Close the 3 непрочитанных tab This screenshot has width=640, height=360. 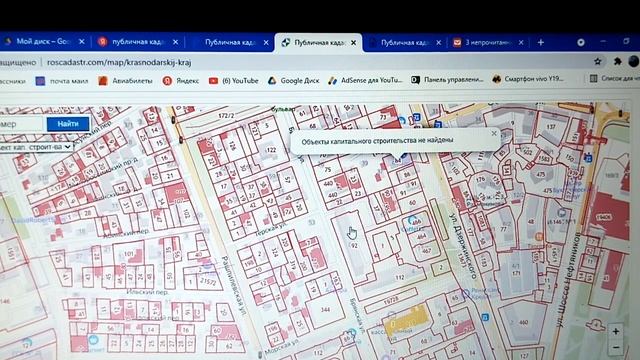click(x=521, y=42)
